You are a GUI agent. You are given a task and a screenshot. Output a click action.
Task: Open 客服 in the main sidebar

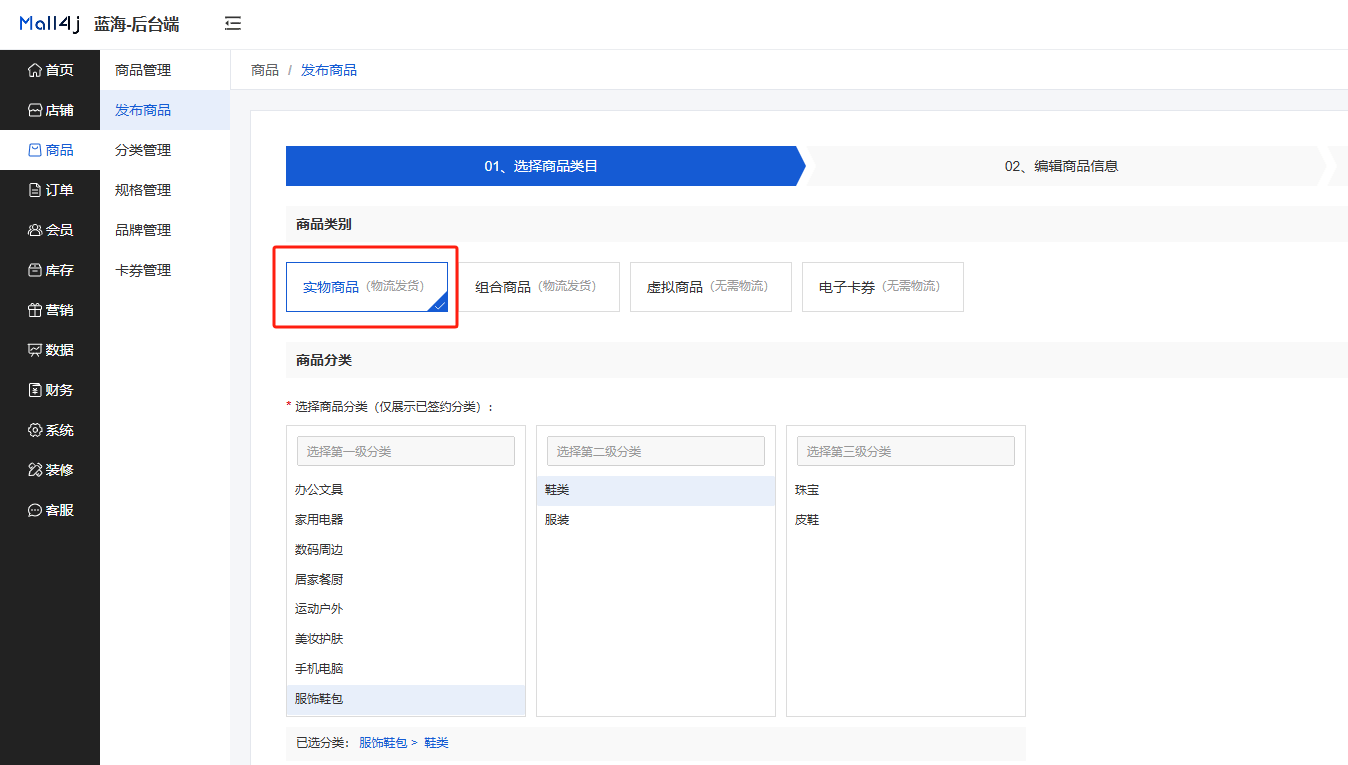click(50, 510)
